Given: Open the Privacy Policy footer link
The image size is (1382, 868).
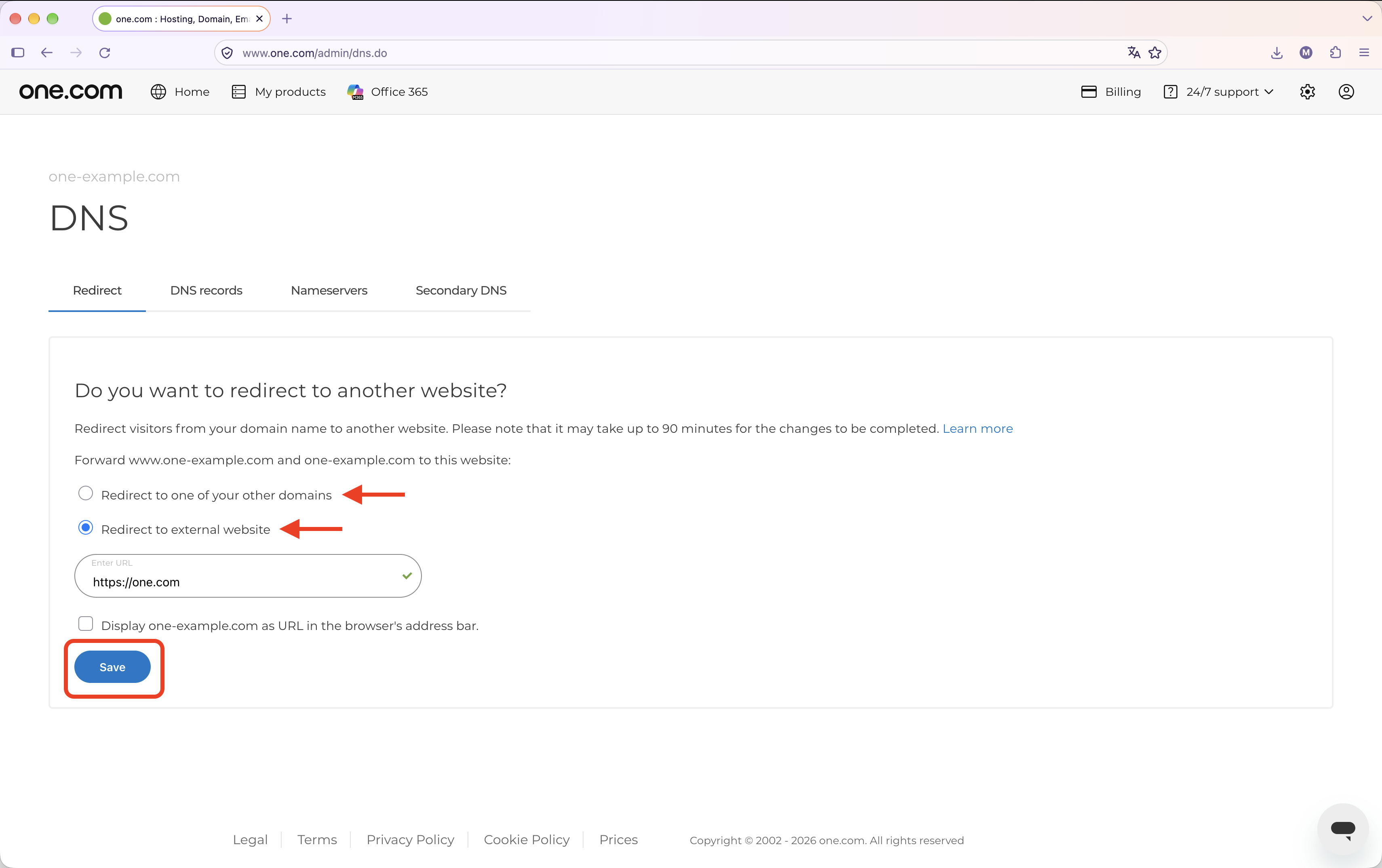Looking at the screenshot, I should pyautogui.click(x=410, y=840).
